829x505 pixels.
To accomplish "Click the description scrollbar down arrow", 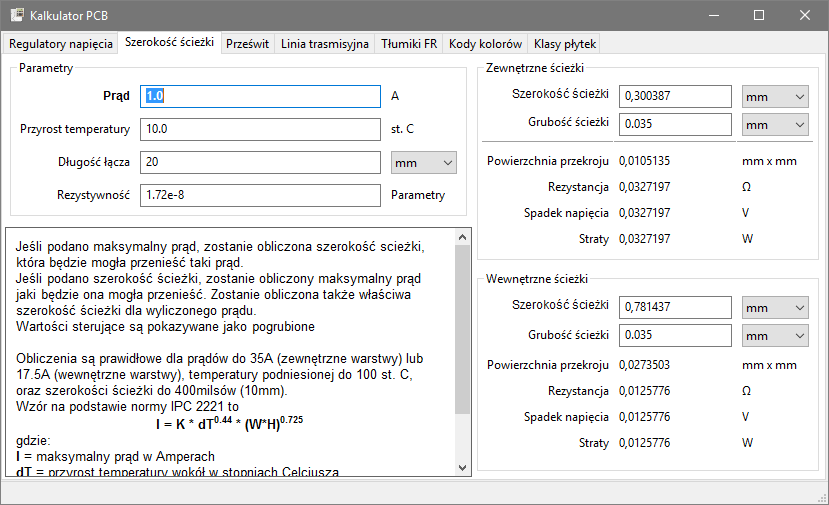I will (462, 467).
